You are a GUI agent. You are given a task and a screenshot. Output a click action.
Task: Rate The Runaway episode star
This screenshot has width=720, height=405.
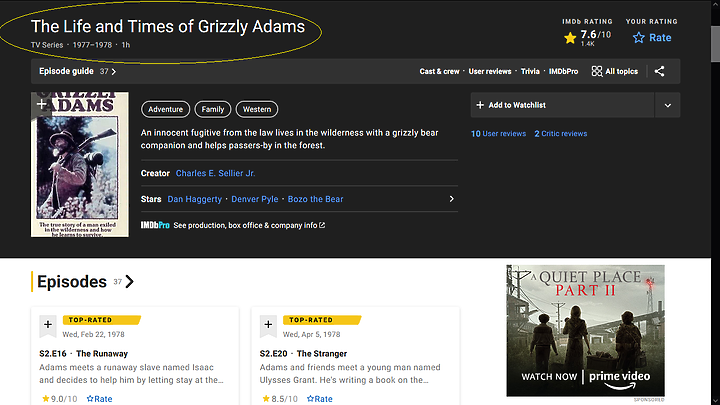(91, 398)
